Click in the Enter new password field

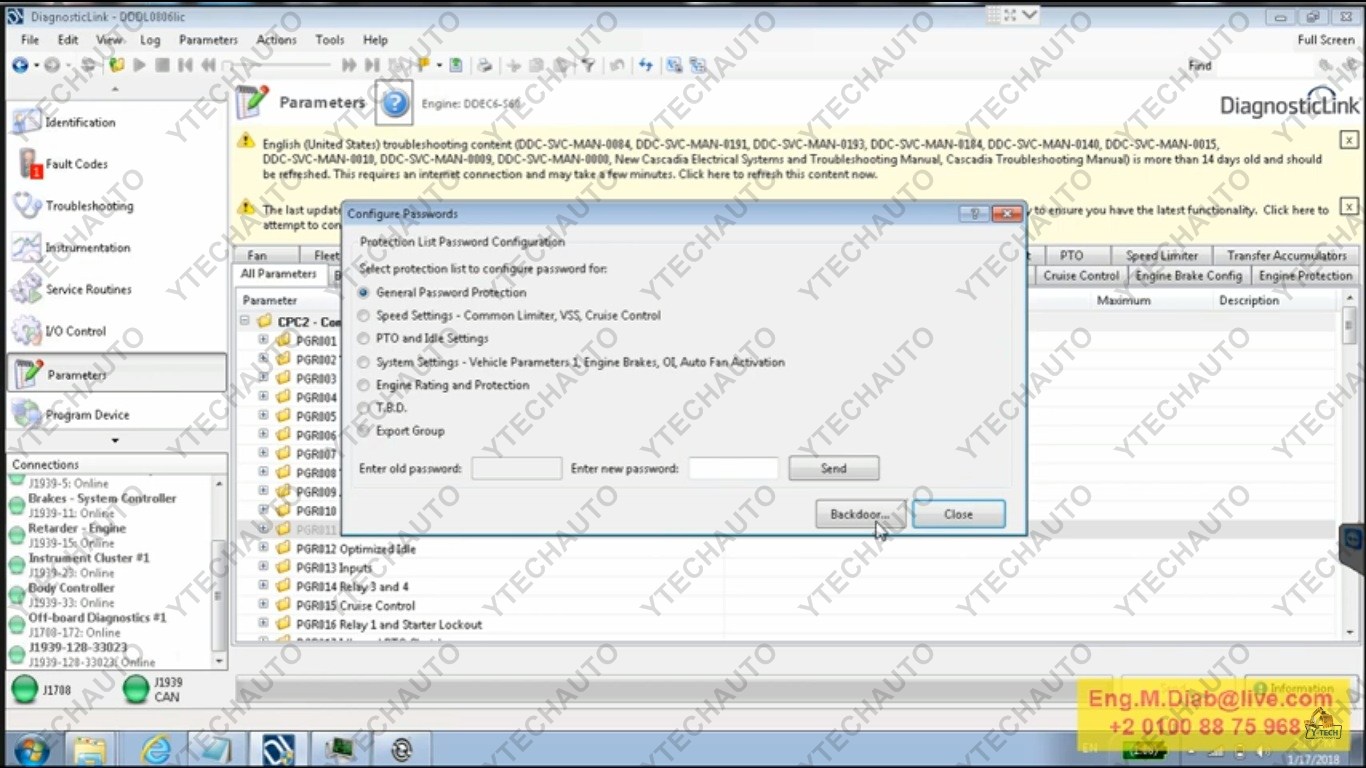click(733, 468)
